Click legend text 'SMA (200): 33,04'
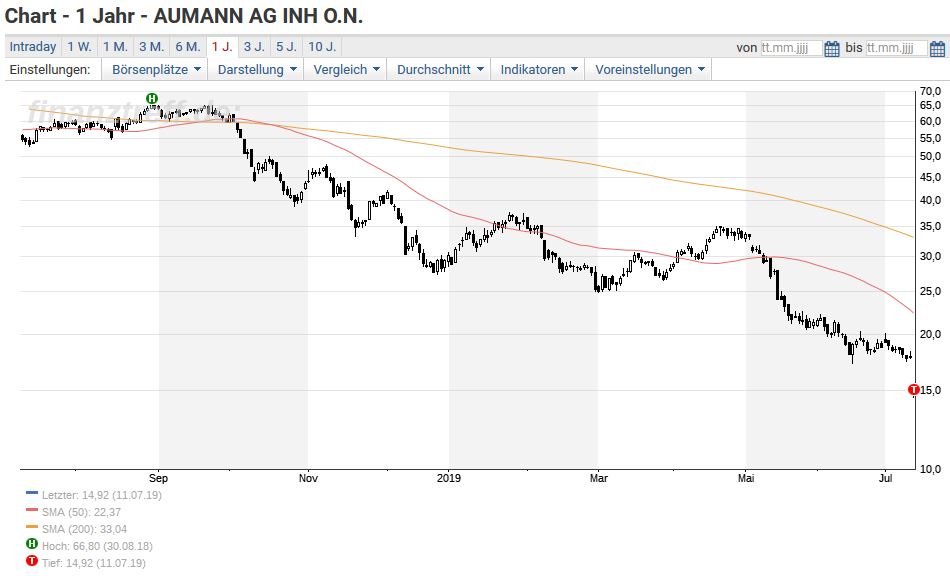The width and height of the screenshot is (950, 576). point(84,529)
